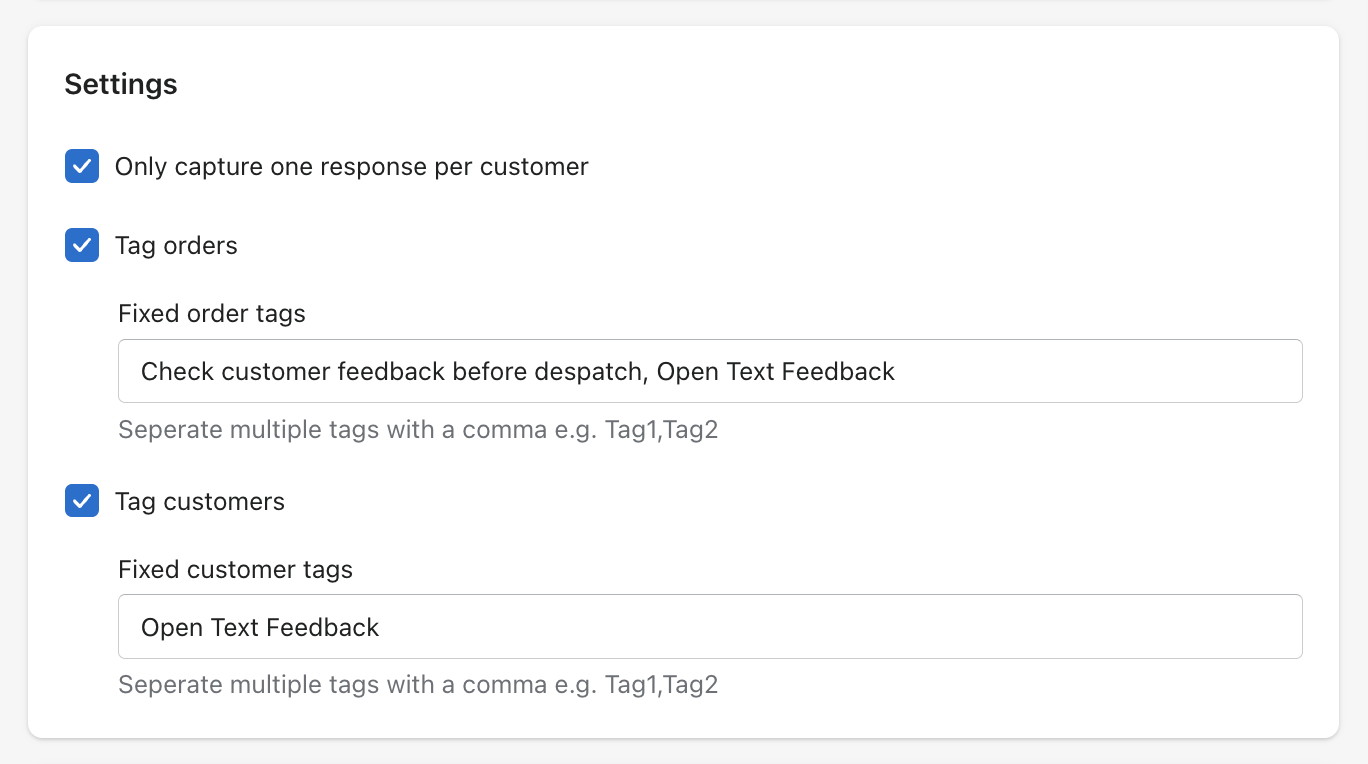Click the helper text below Fixed order tags
The image size is (1368, 764).
[x=418, y=430]
